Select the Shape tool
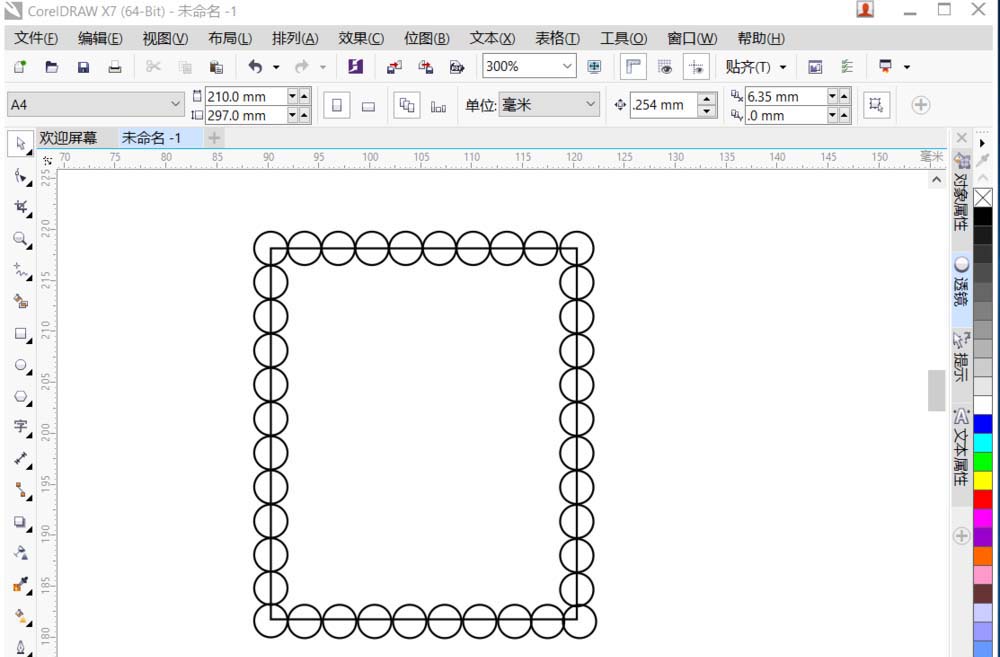 click(18, 175)
